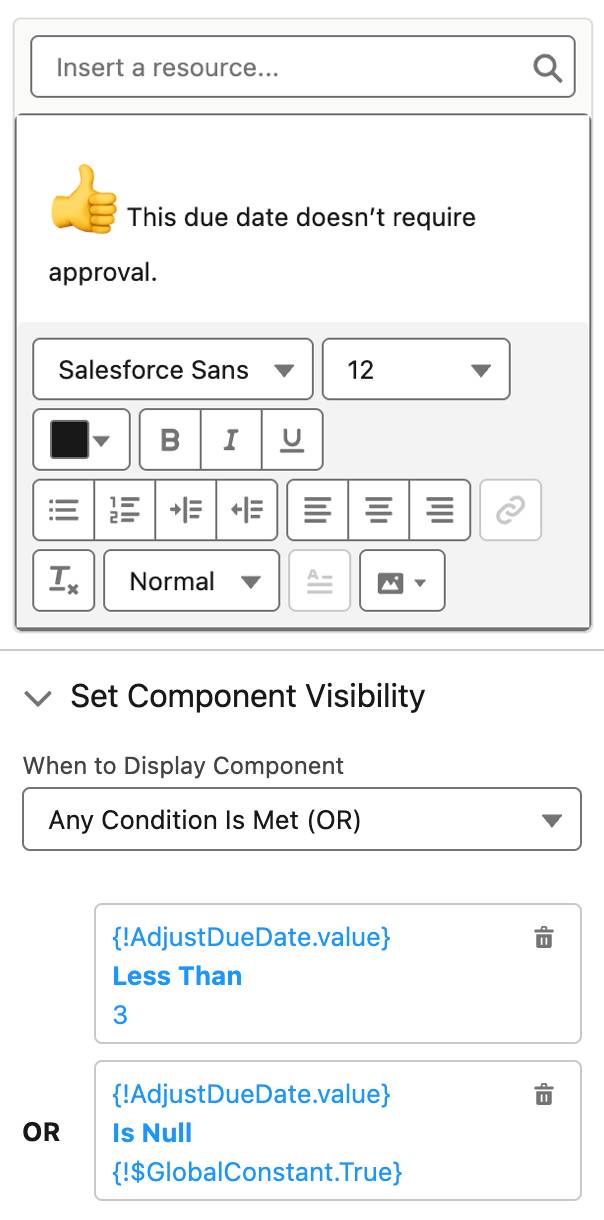Open the font color picker dropdown

coord(81,439)
